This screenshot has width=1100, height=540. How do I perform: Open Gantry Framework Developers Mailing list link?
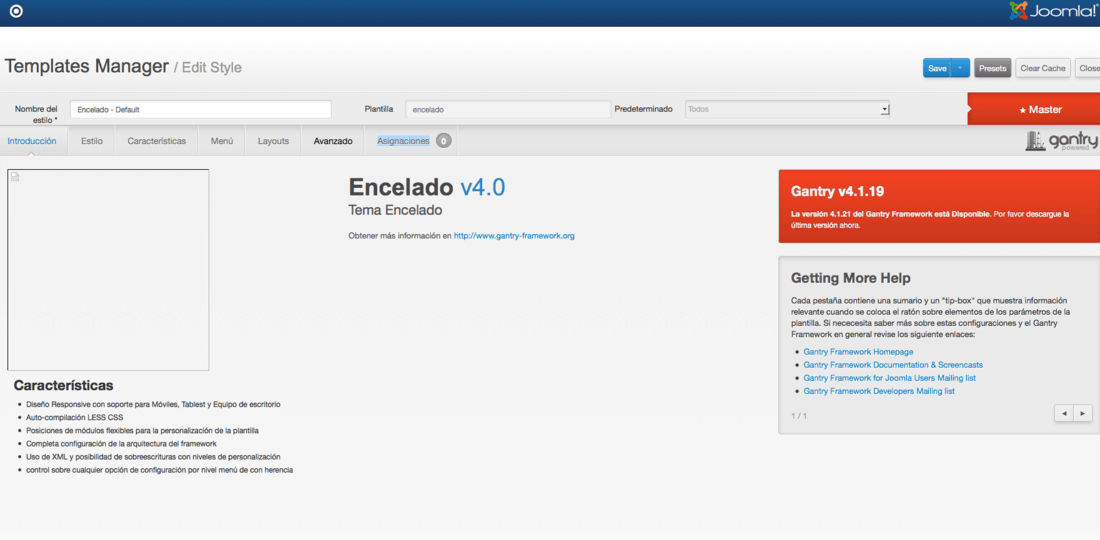[879, 391]
